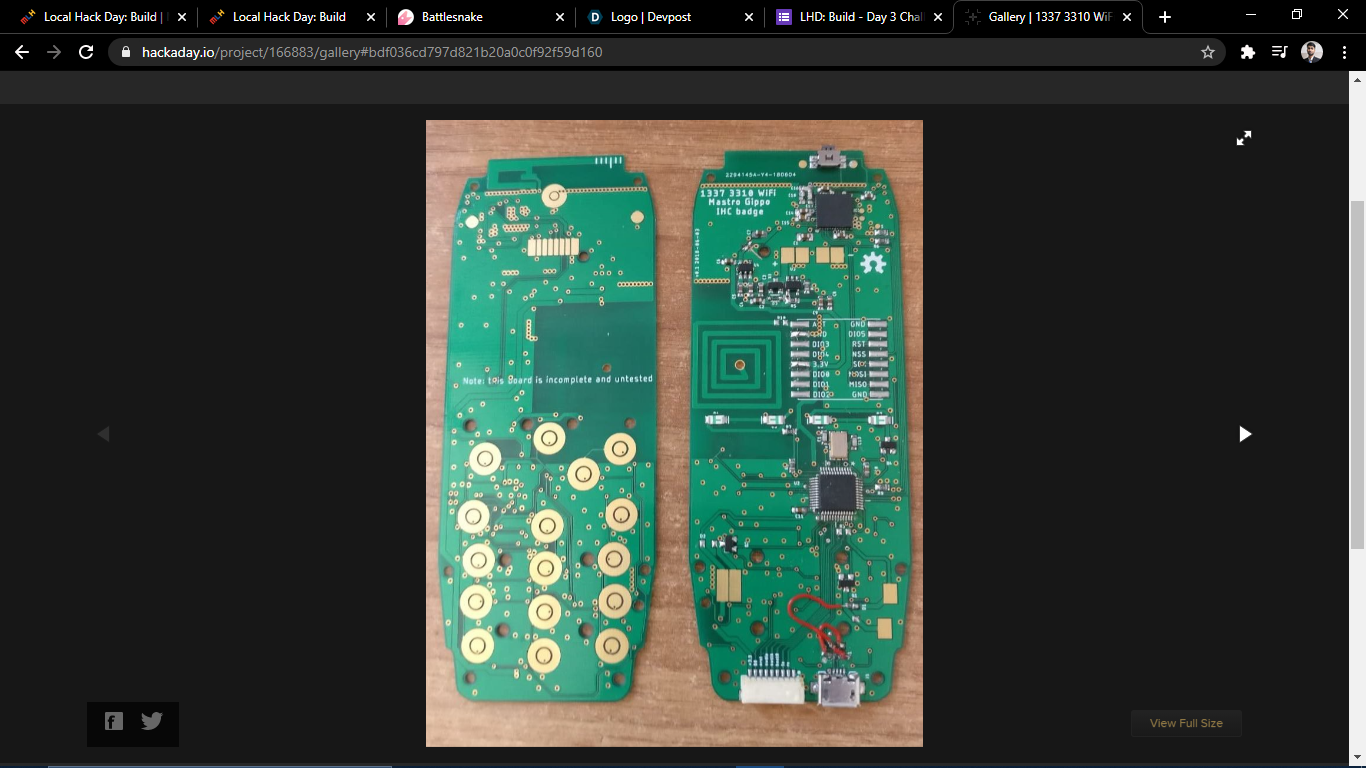View the site lock security info

pos(126,52)
